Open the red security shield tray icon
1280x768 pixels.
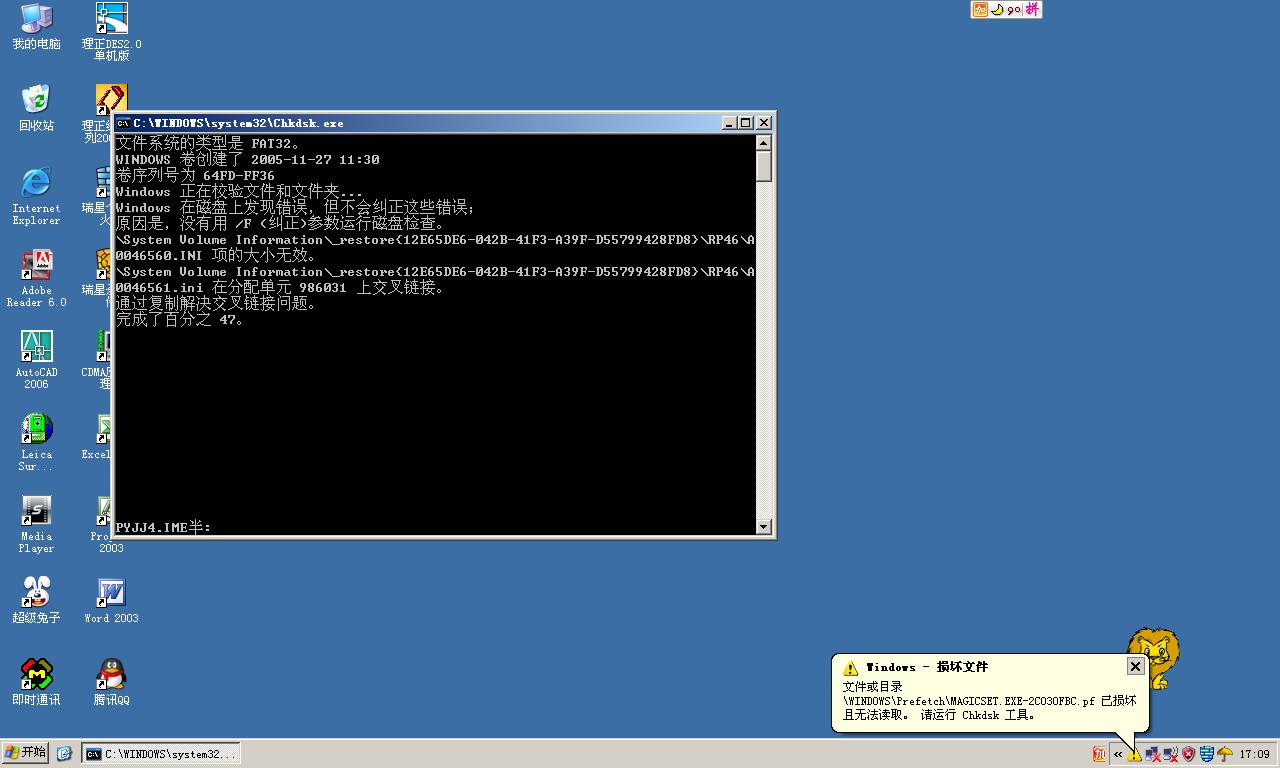tap(1188, 754)
